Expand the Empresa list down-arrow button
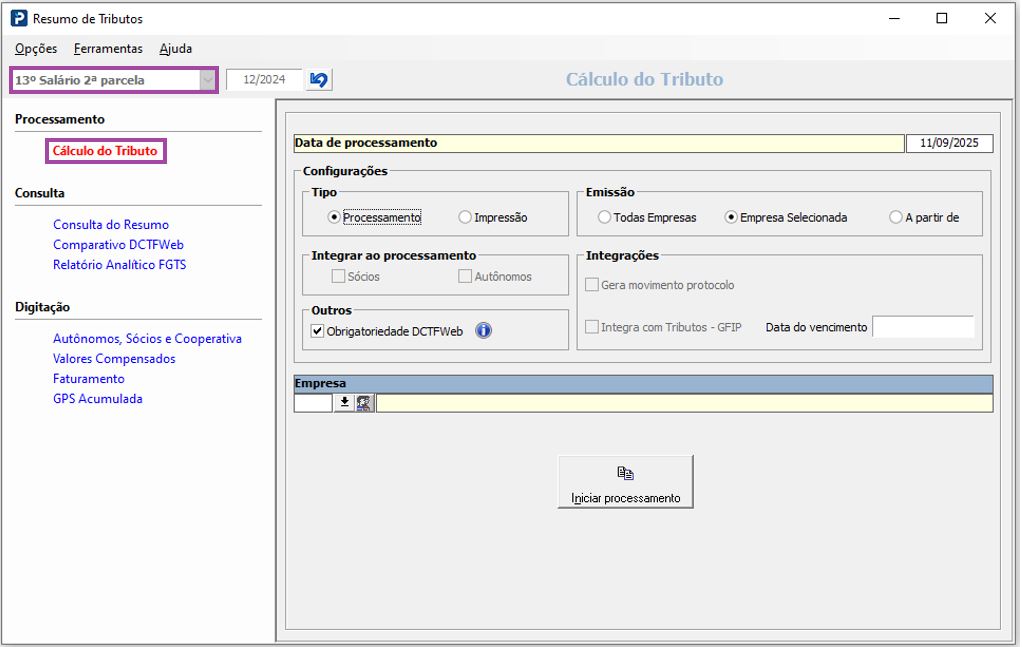 click(344, 403)
